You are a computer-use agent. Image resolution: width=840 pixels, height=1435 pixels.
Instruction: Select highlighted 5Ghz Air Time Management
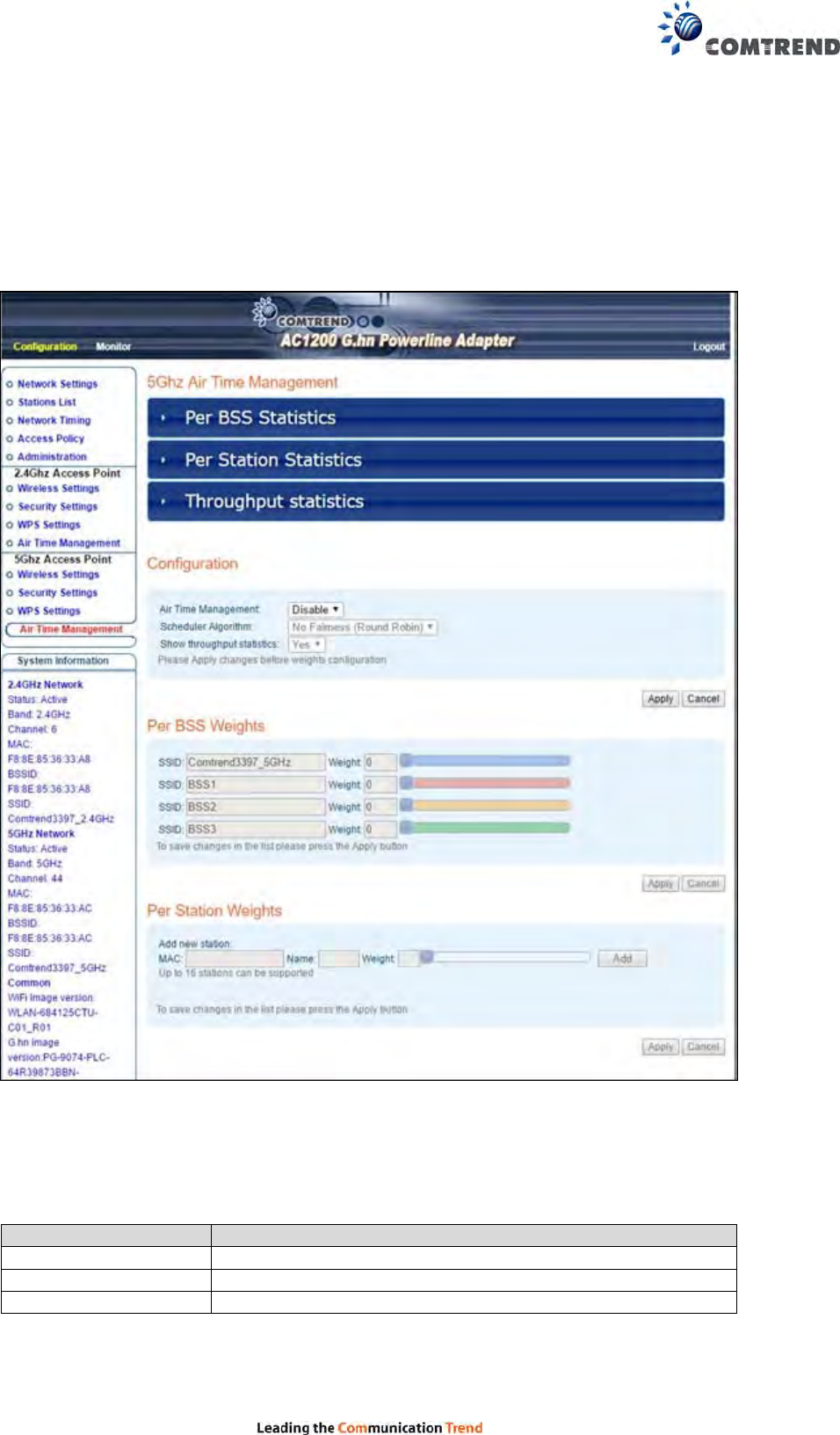(x=71, y=629)
